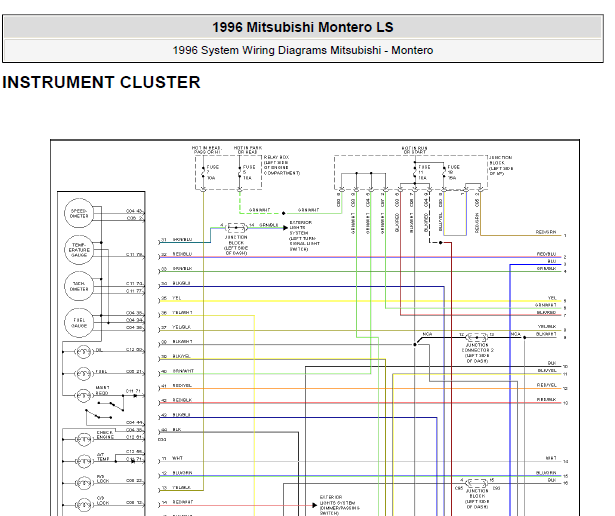The width and height of the screenshot is (615, 516).
Task: Click Fuse 7 10A symbol in relay box
Action: click(x=203, y=172)
